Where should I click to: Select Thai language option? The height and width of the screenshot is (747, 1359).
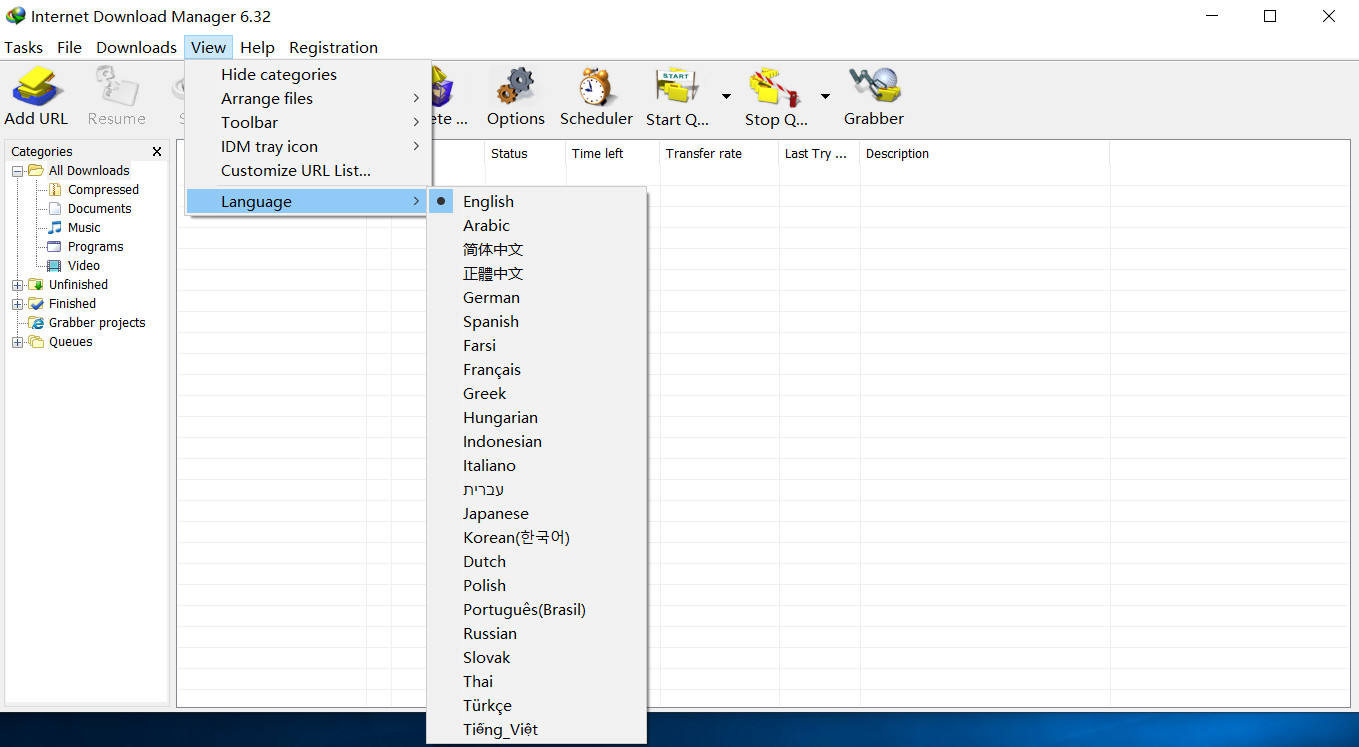(x=537, y=681)
